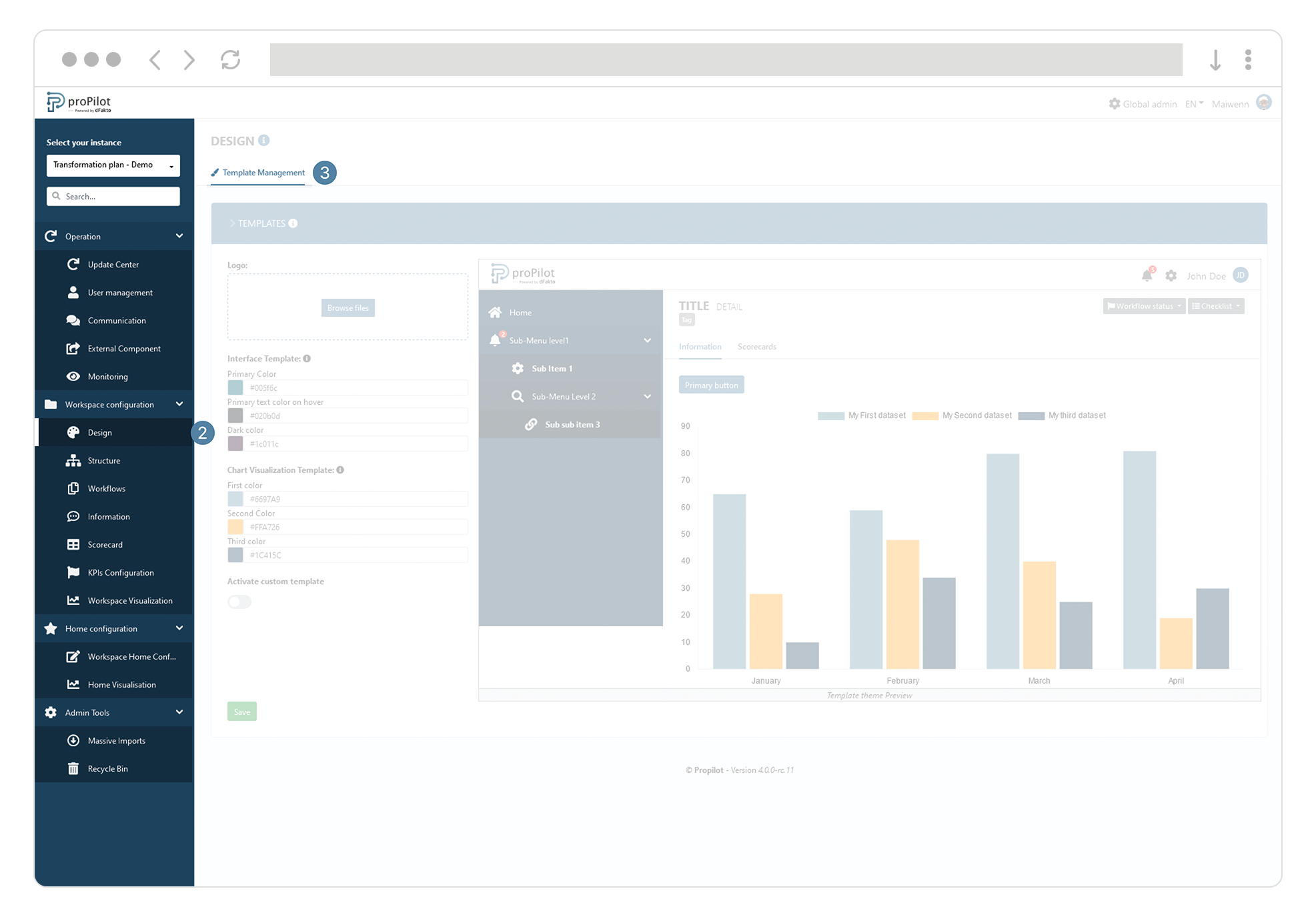The height and width of the screenshot is (923, 1316).
Task: Select the Scorecards tab in preview
Action: 756,347
